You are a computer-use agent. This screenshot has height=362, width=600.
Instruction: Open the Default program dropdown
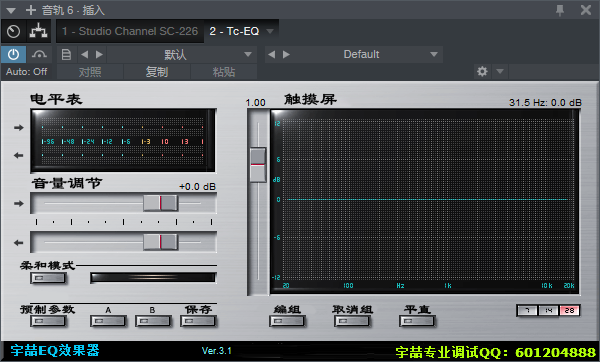tap(367, 55)
